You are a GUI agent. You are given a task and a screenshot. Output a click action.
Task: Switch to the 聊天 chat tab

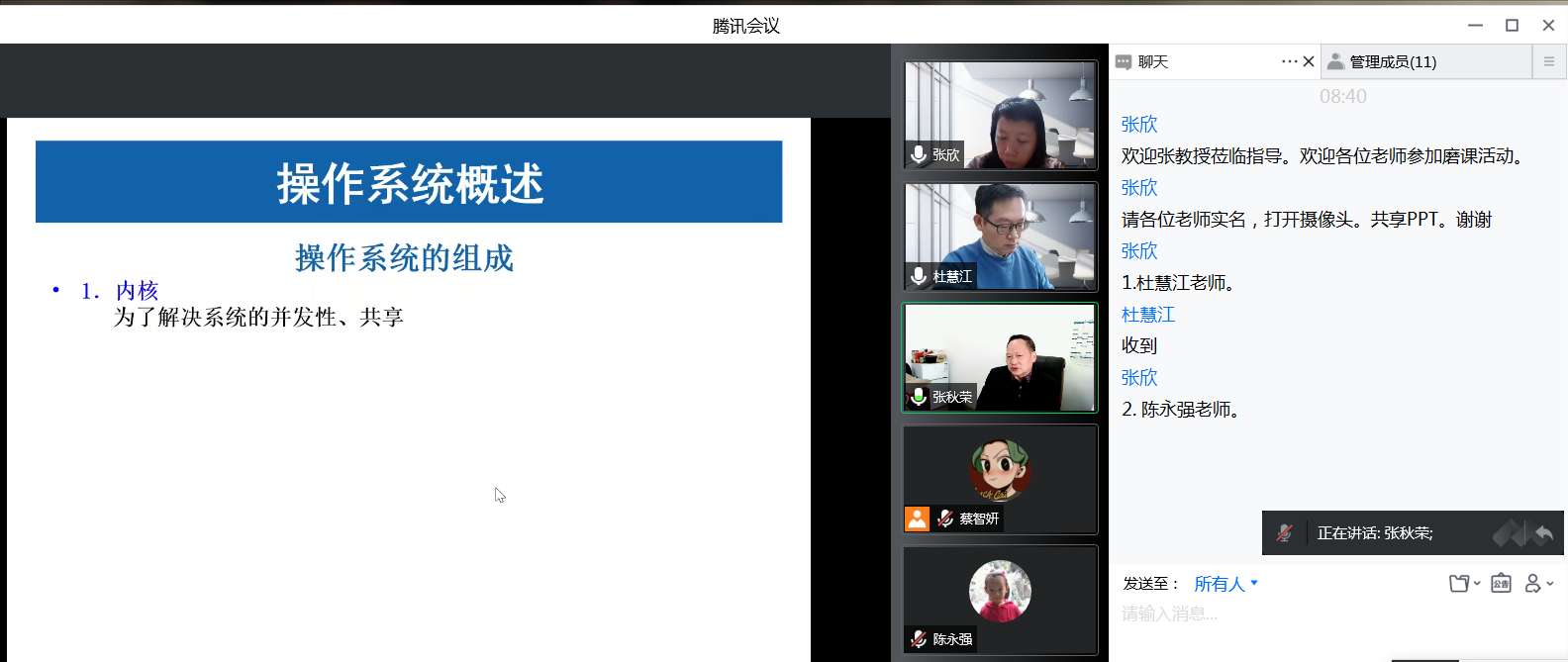click(1153, 61)
